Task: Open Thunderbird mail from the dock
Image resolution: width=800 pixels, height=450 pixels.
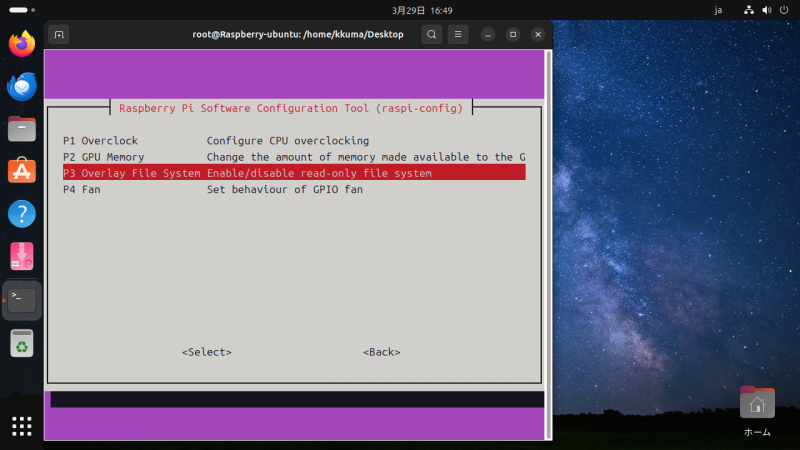Action: click(22, 87)
